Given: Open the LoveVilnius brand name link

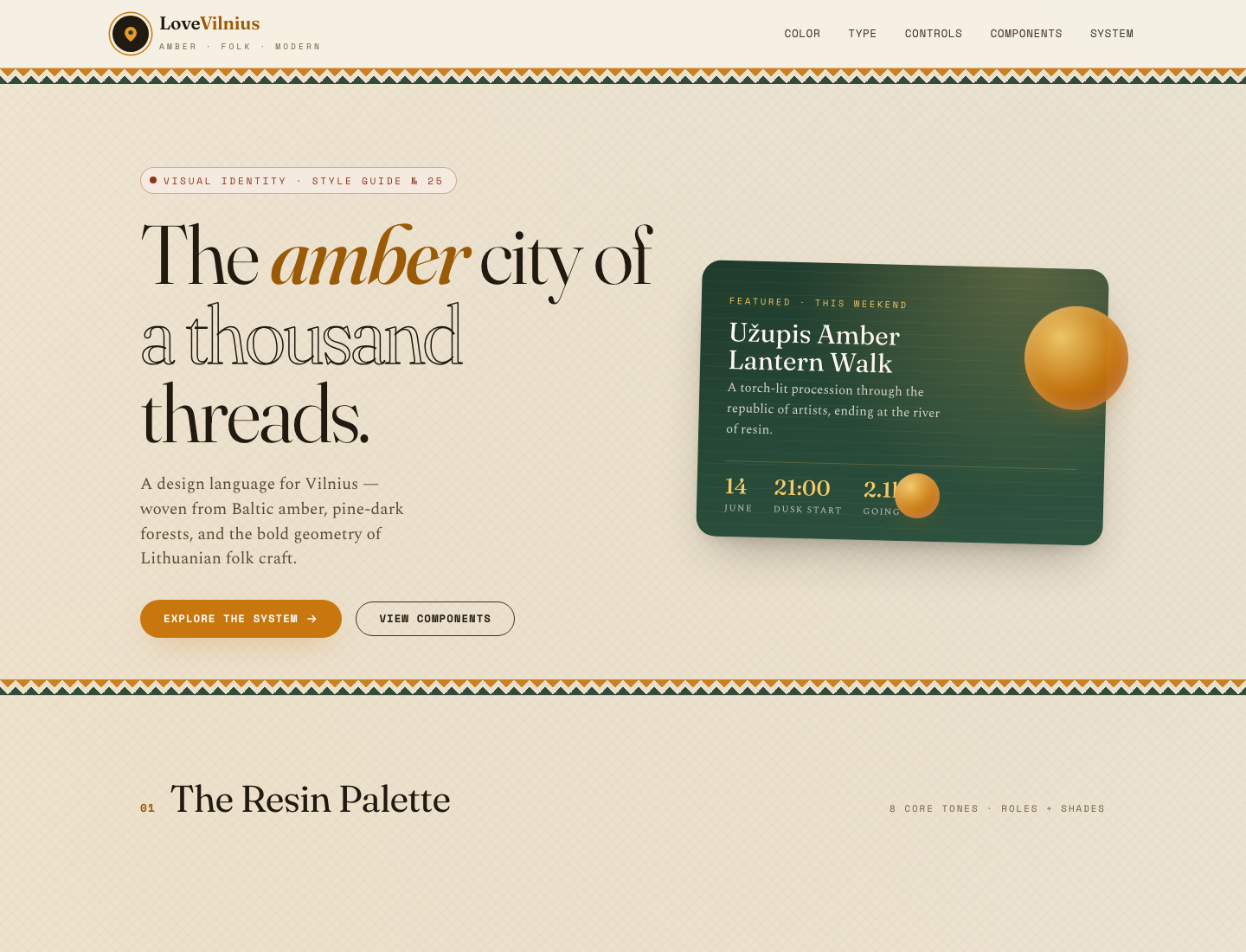Looking at the screenshot, I should pos(209,23).
